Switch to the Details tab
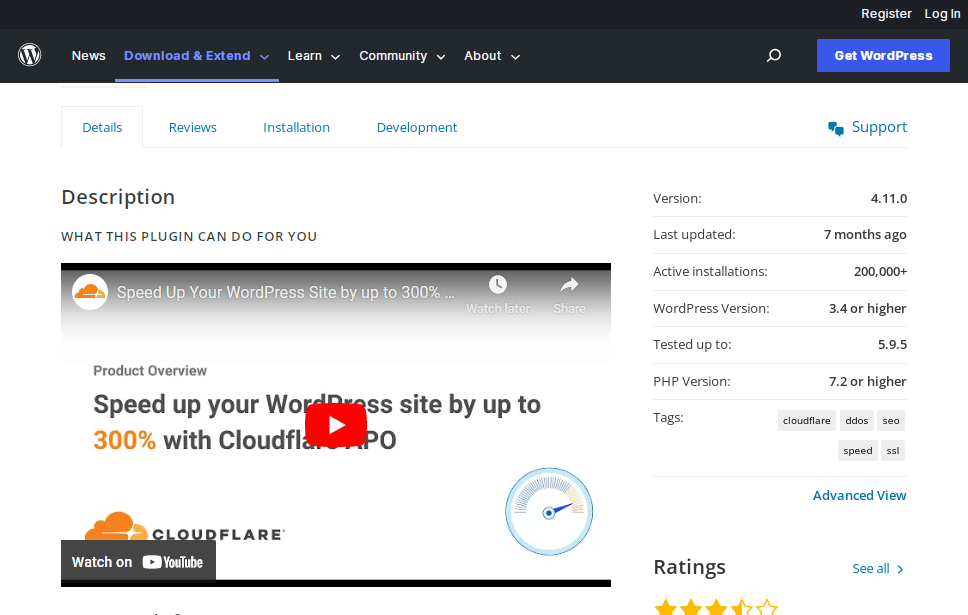 pyautogui.click(x=102, y=127)
